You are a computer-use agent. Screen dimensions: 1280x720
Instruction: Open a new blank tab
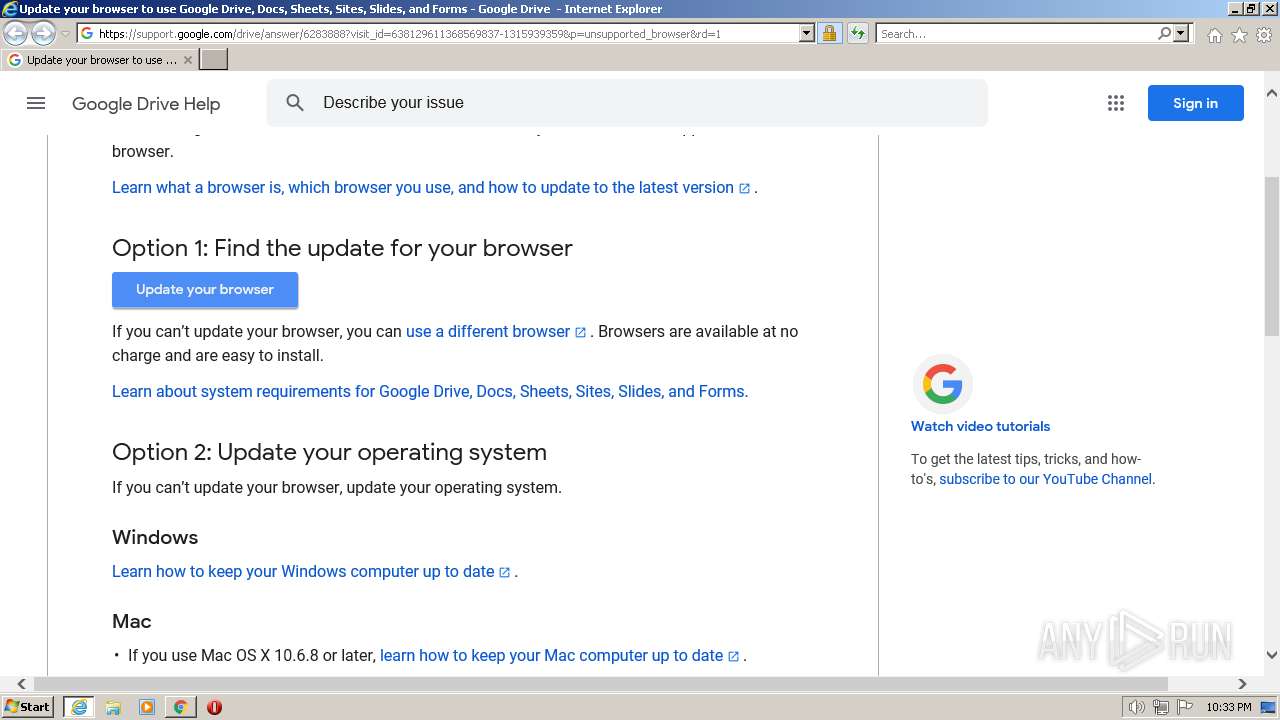point(214,60)
